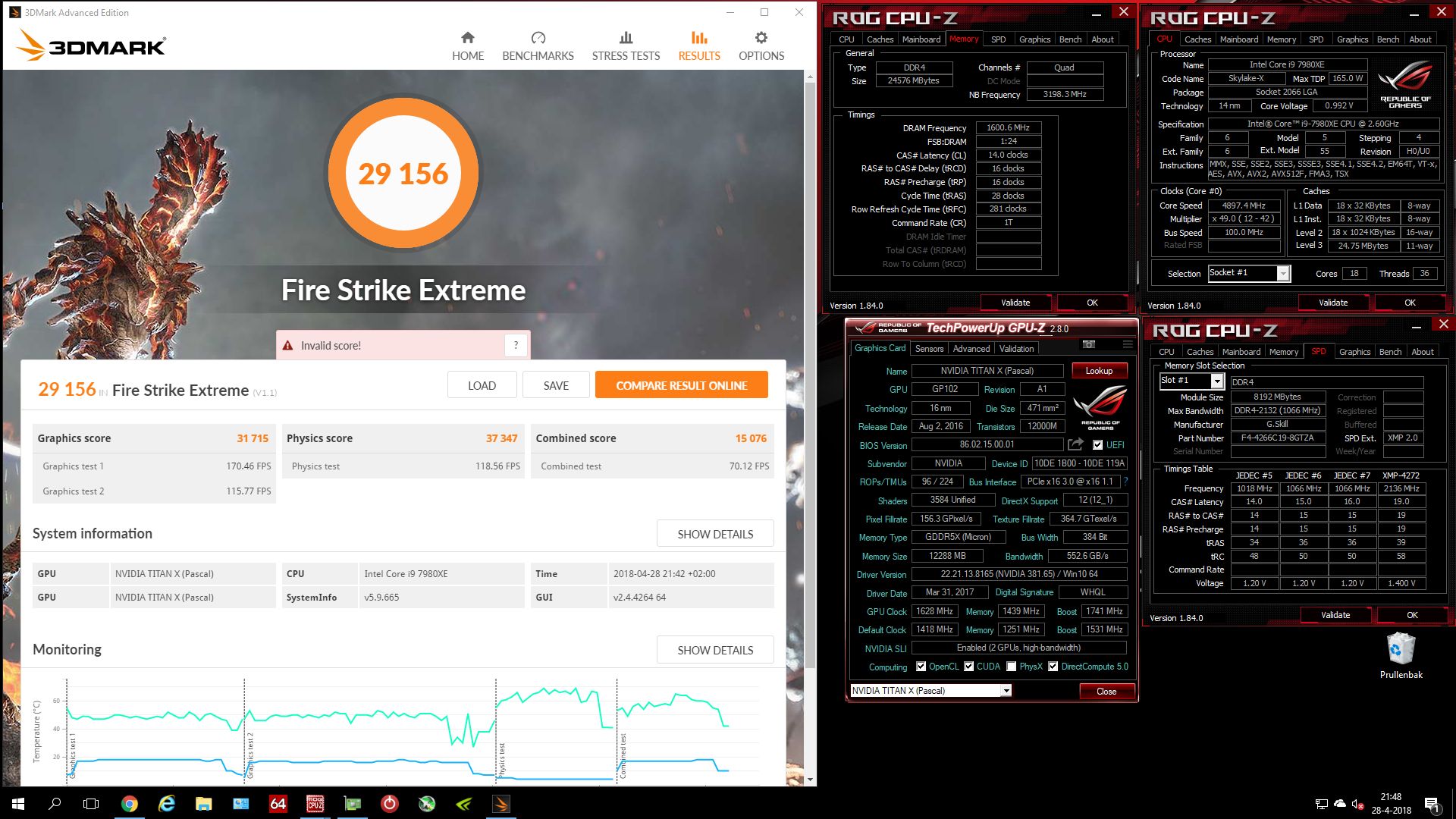Click Validate in CPU-Z SPD window

click(1335, 615)
